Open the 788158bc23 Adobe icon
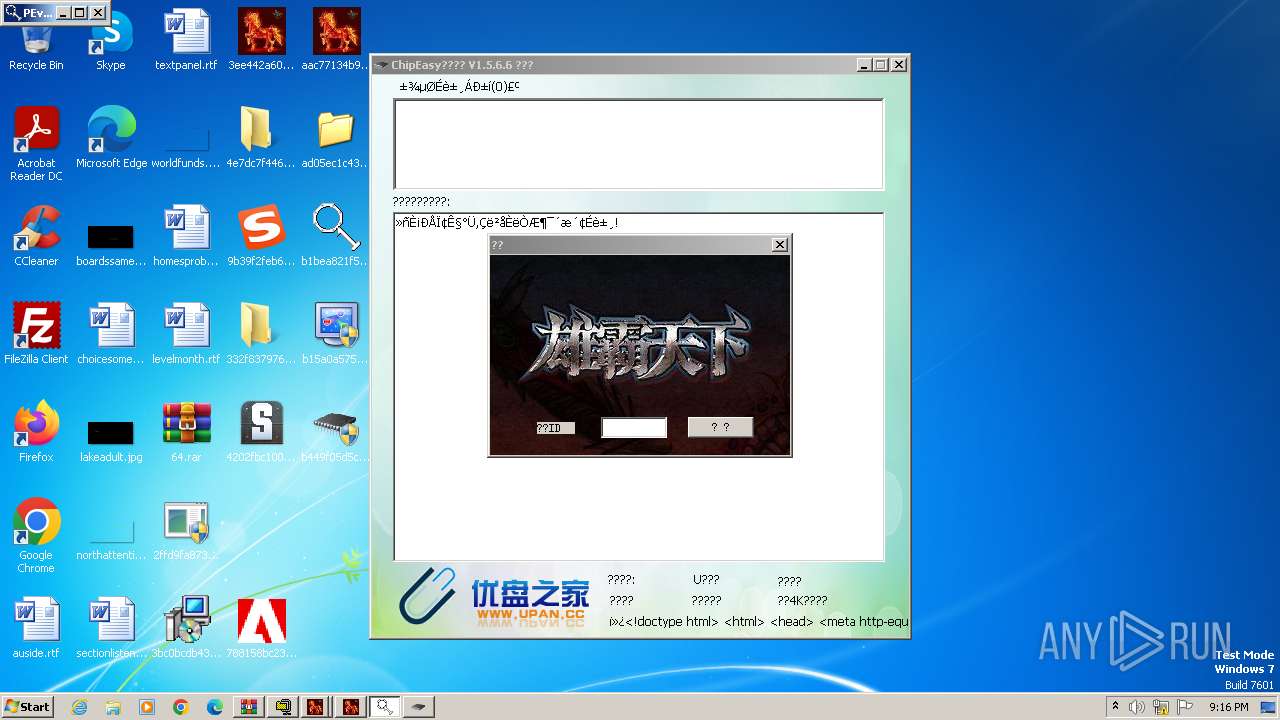1280x720 pixels. (x=261, y=628)
